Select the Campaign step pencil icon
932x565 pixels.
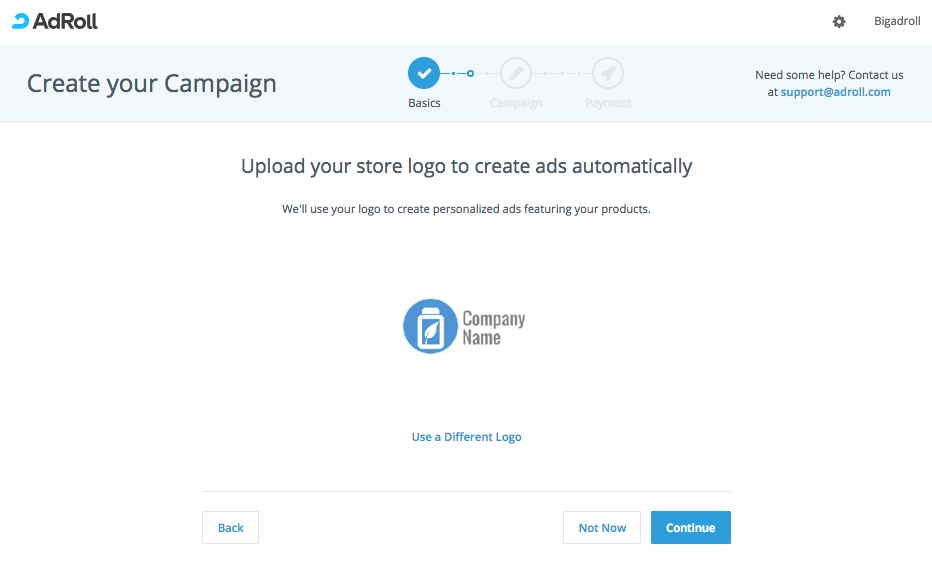516,73
